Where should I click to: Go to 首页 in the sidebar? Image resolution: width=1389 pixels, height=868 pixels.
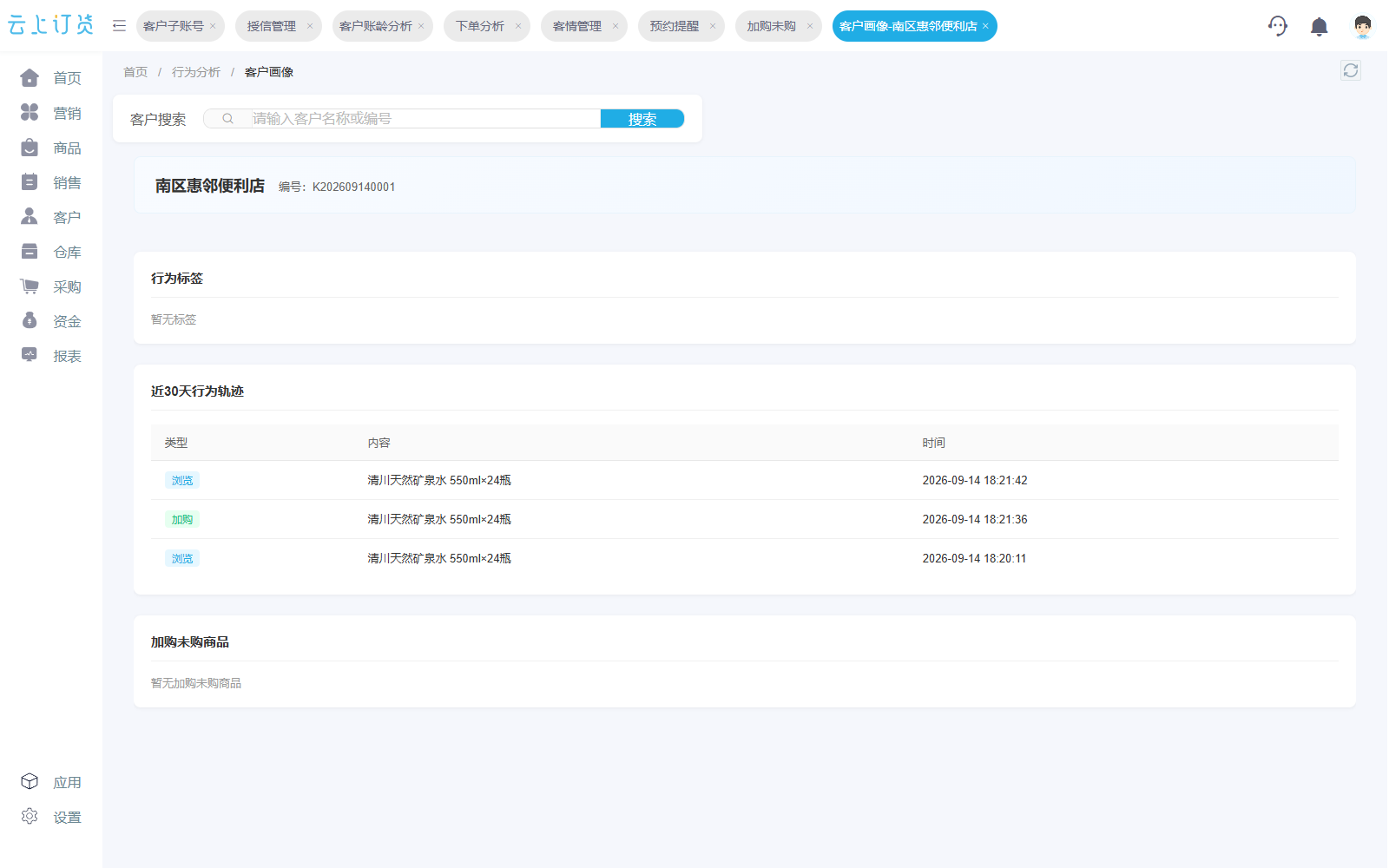coord(50,78)
